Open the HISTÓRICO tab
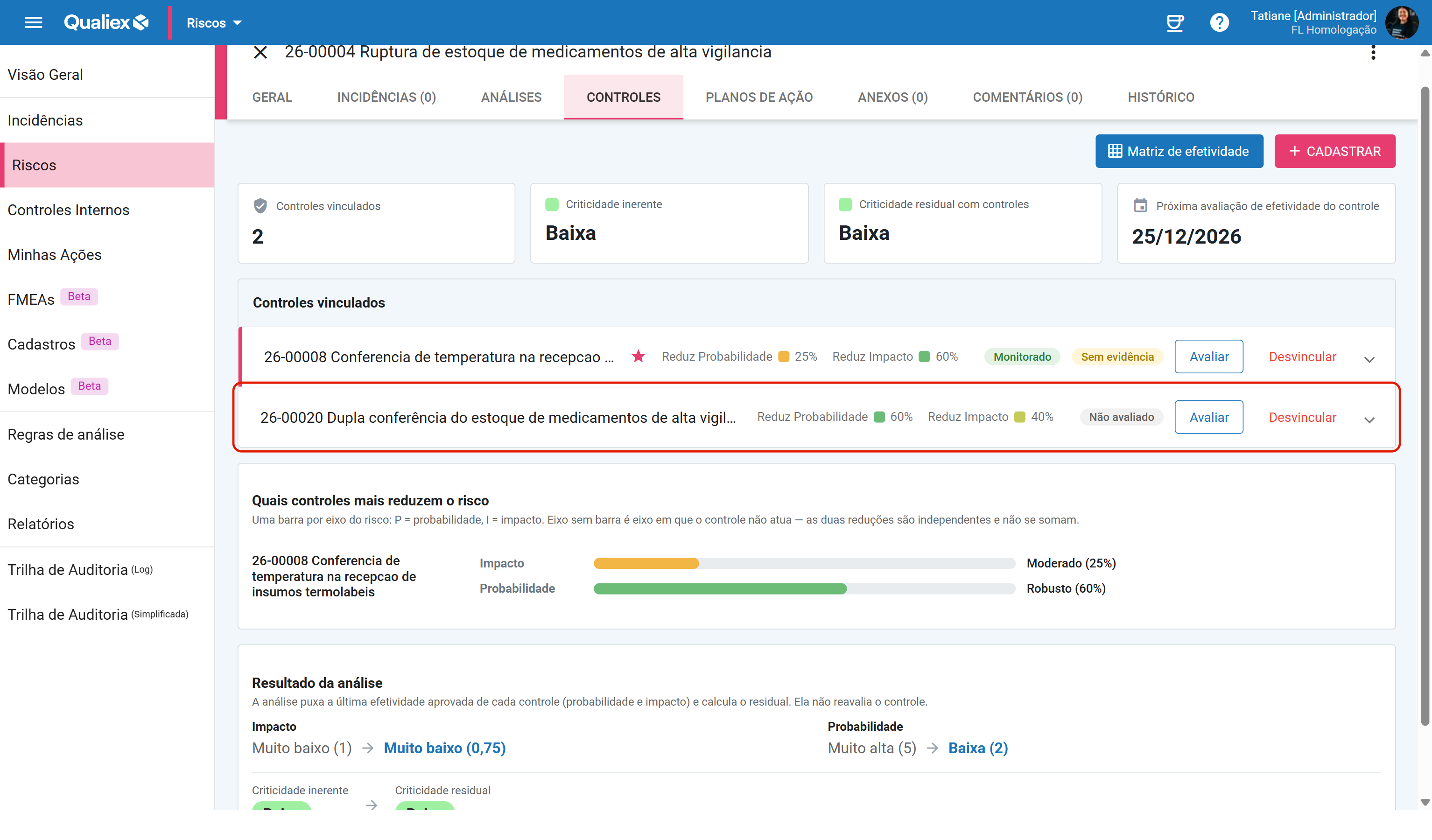Image resolution: width=1432 pixels, height=840 pixels. pyautogui.click(x=1161, y=97)
